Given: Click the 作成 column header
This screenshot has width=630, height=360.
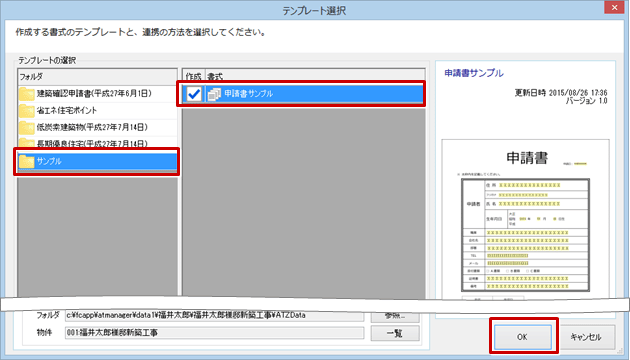Looking at the screenshot, I should click(194, 76).
